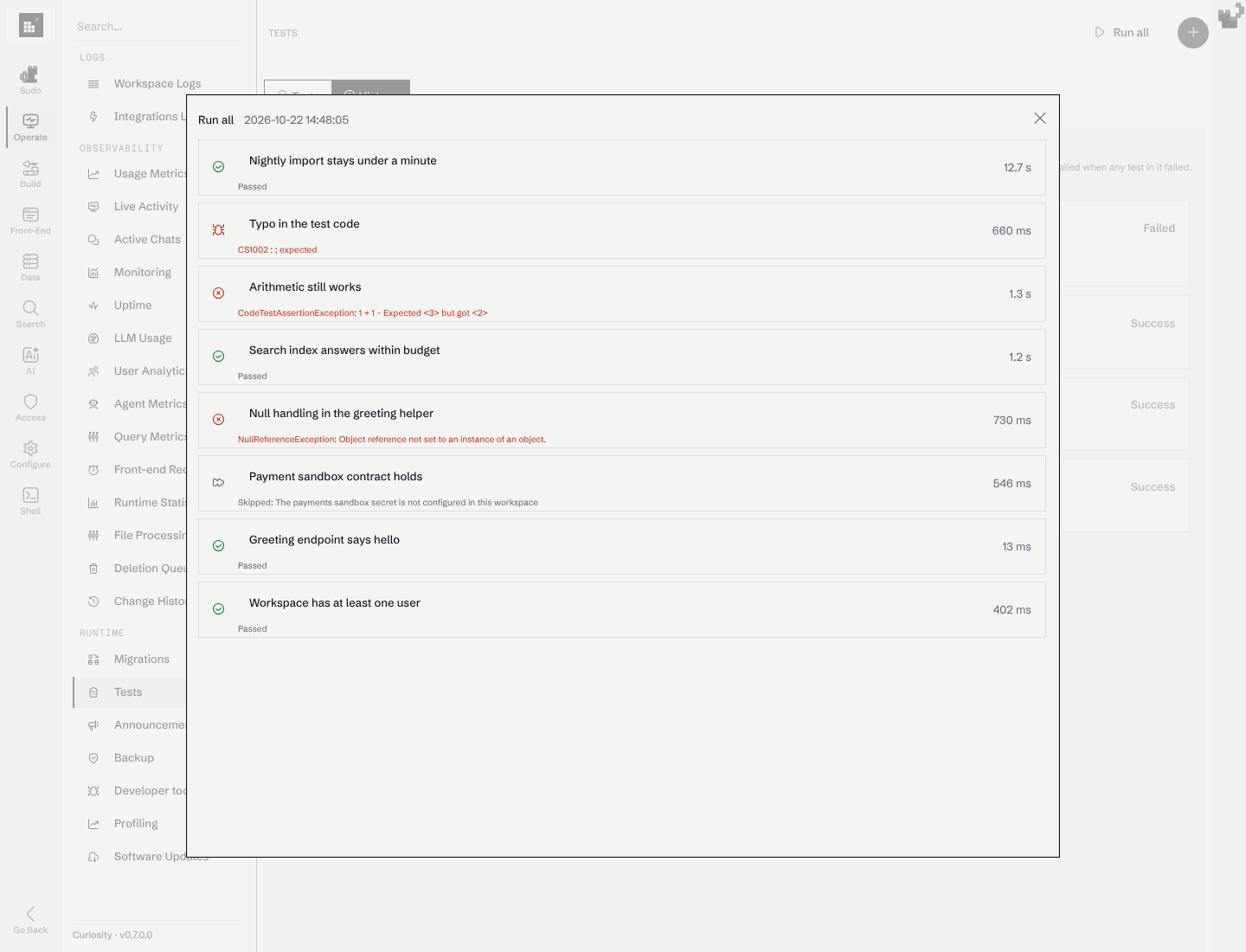Open Active Chats in the sidebar
This screenshot has height=952, width=1246.
tap(147, 240)
